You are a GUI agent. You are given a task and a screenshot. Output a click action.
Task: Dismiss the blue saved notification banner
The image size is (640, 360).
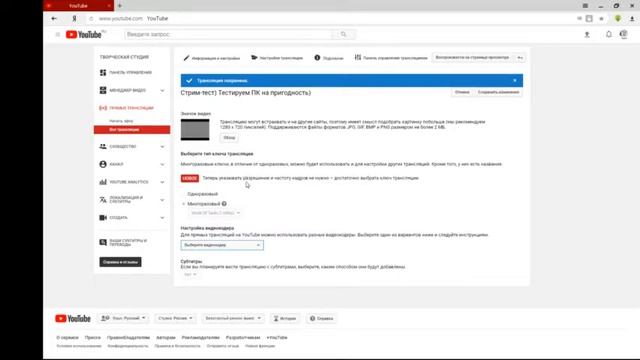[x=515, y=80]
